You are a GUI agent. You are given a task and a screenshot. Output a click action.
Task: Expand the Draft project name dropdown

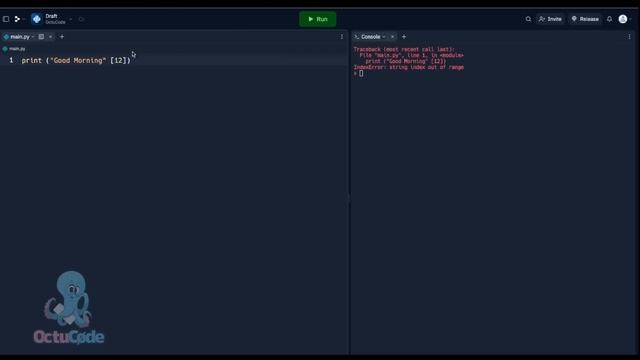click(x=71, y=19)
